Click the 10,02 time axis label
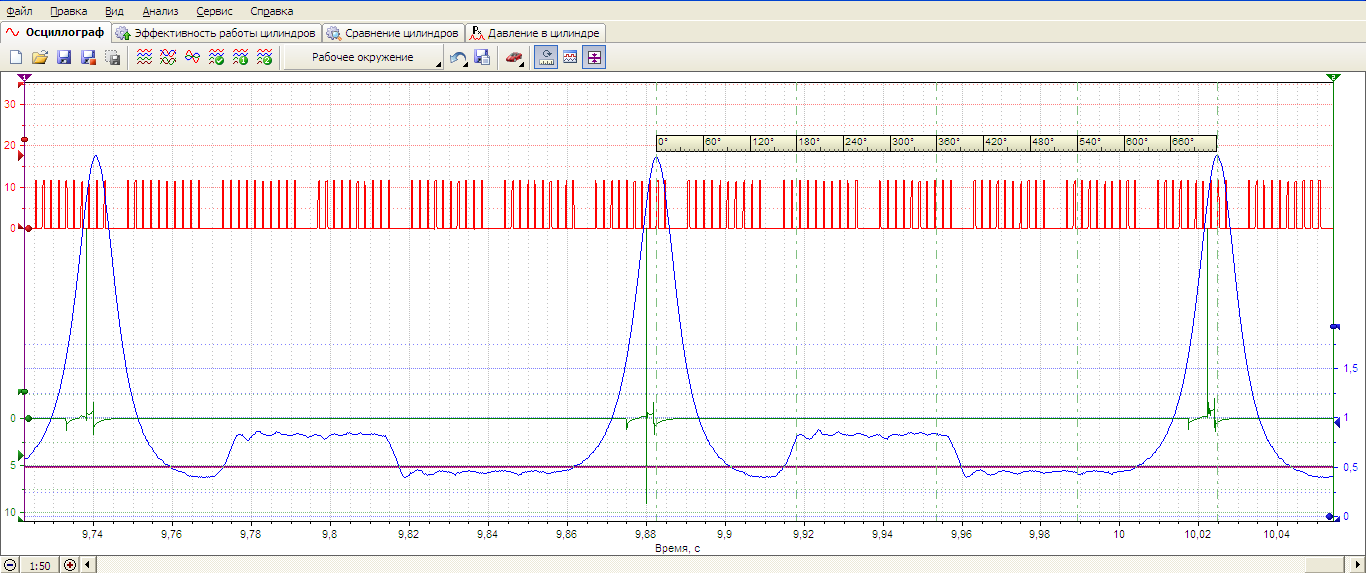Viewport: 1366px width, 573px height. [x=1198, y=536]
